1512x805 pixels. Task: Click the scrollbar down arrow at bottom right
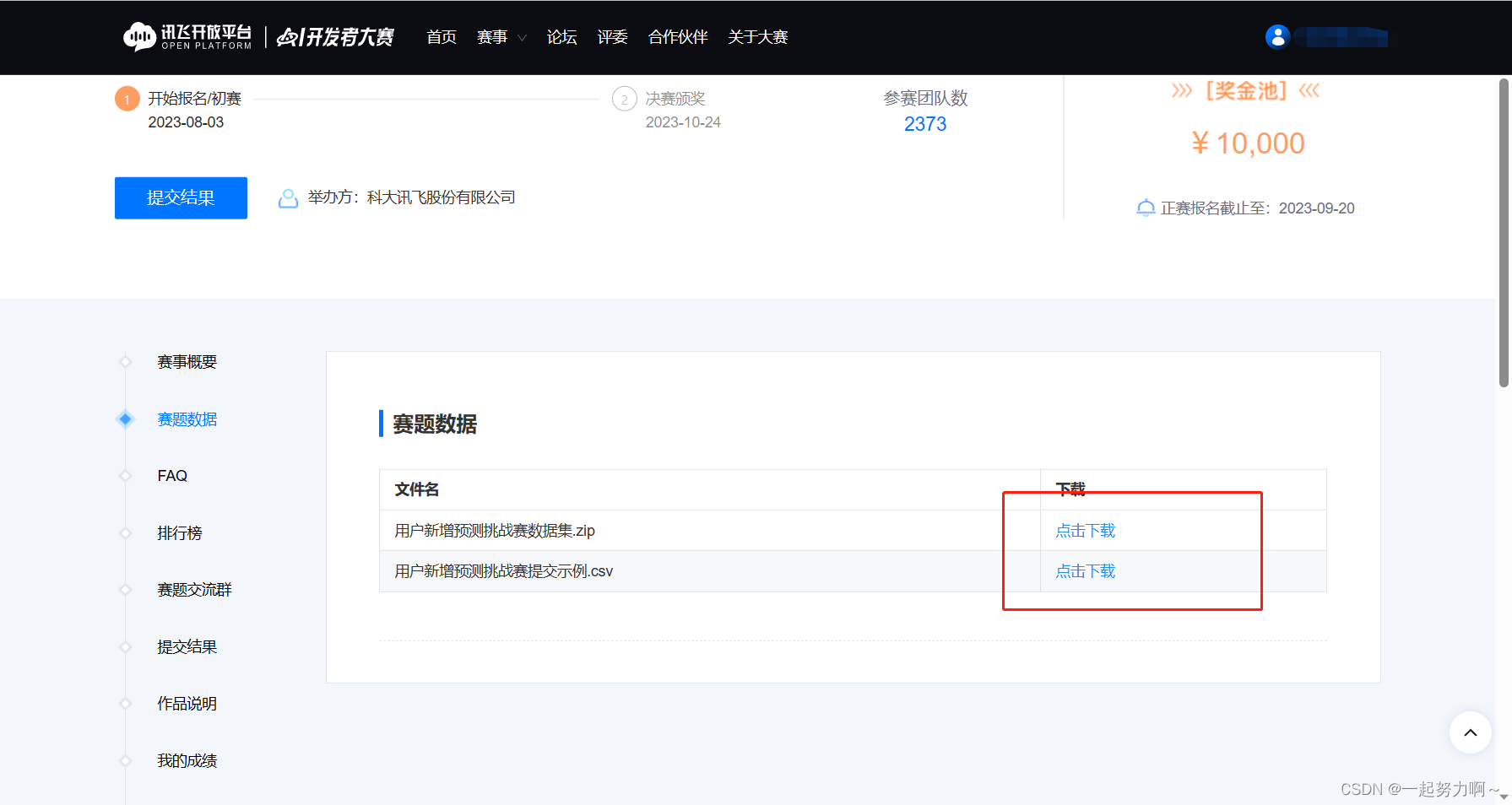pyautogui.click(x=1504, y=797)
